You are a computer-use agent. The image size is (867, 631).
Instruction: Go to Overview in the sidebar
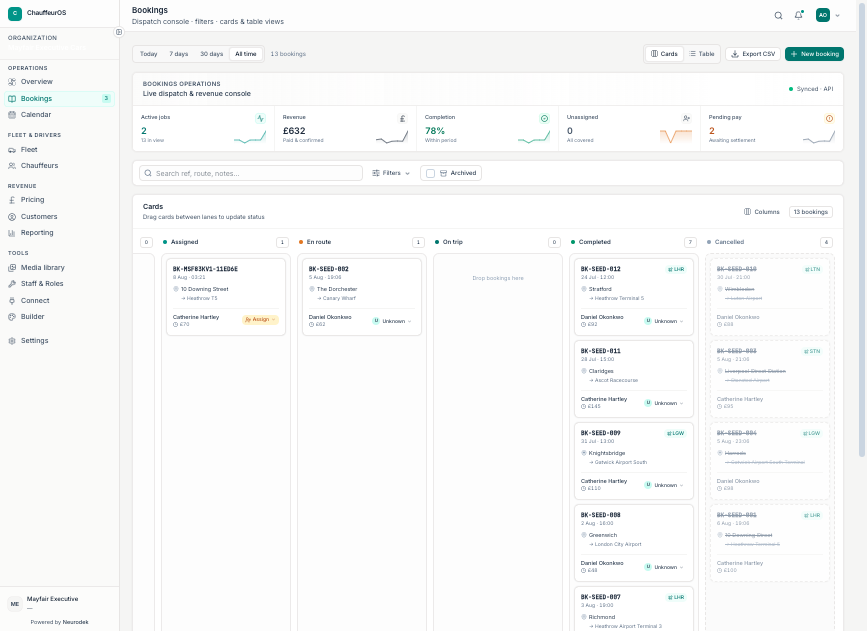coord(60,81)
